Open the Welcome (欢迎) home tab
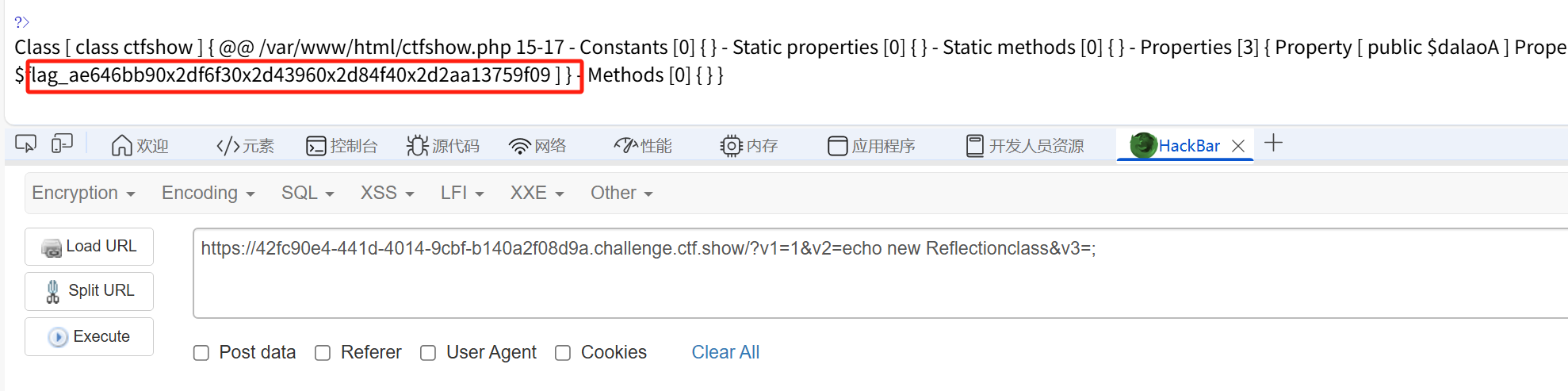The height and width of the screenshot is (391, 1568). 140,146
